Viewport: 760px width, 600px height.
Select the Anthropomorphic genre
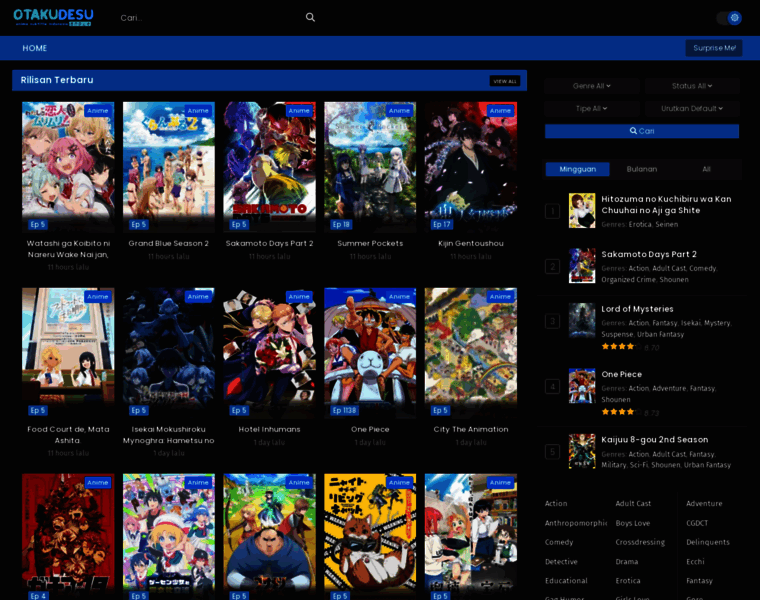(576, 523)
